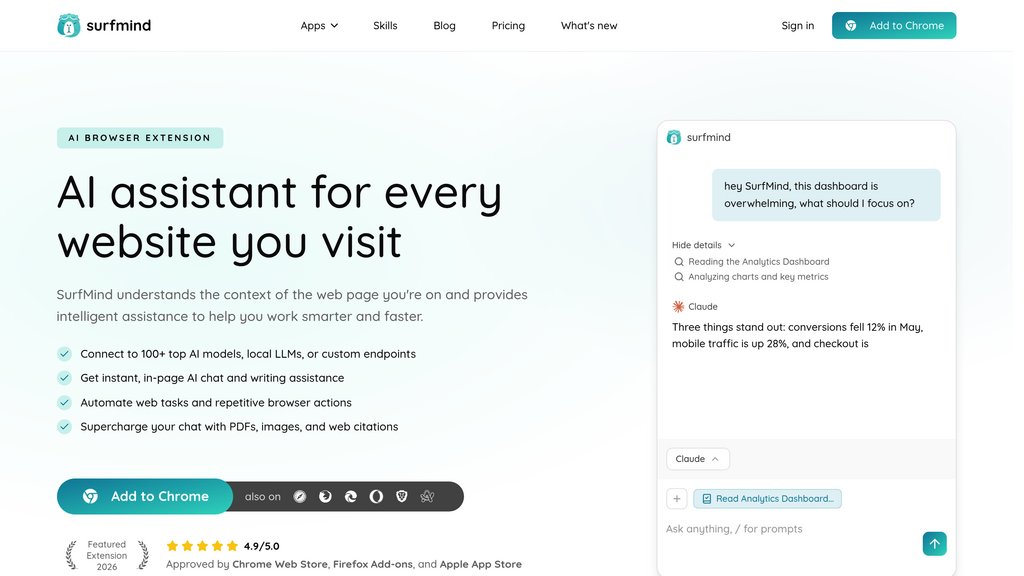
Task: Click the Analyzing charts and key metrics step
Action: pyautogui.click(x=751, y=277)
